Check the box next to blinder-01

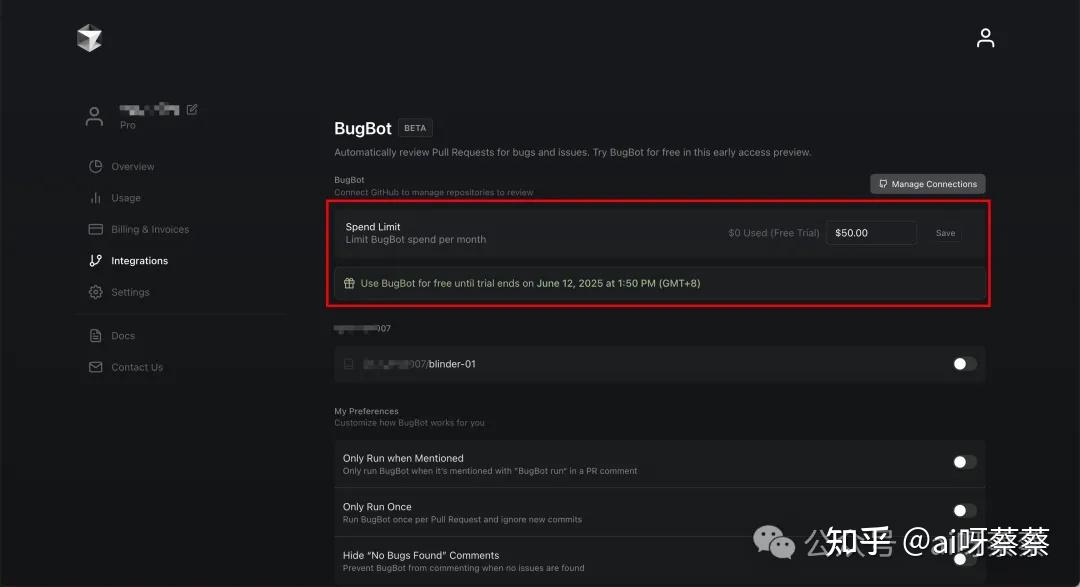pyautogui.click(x=349, y=364)
